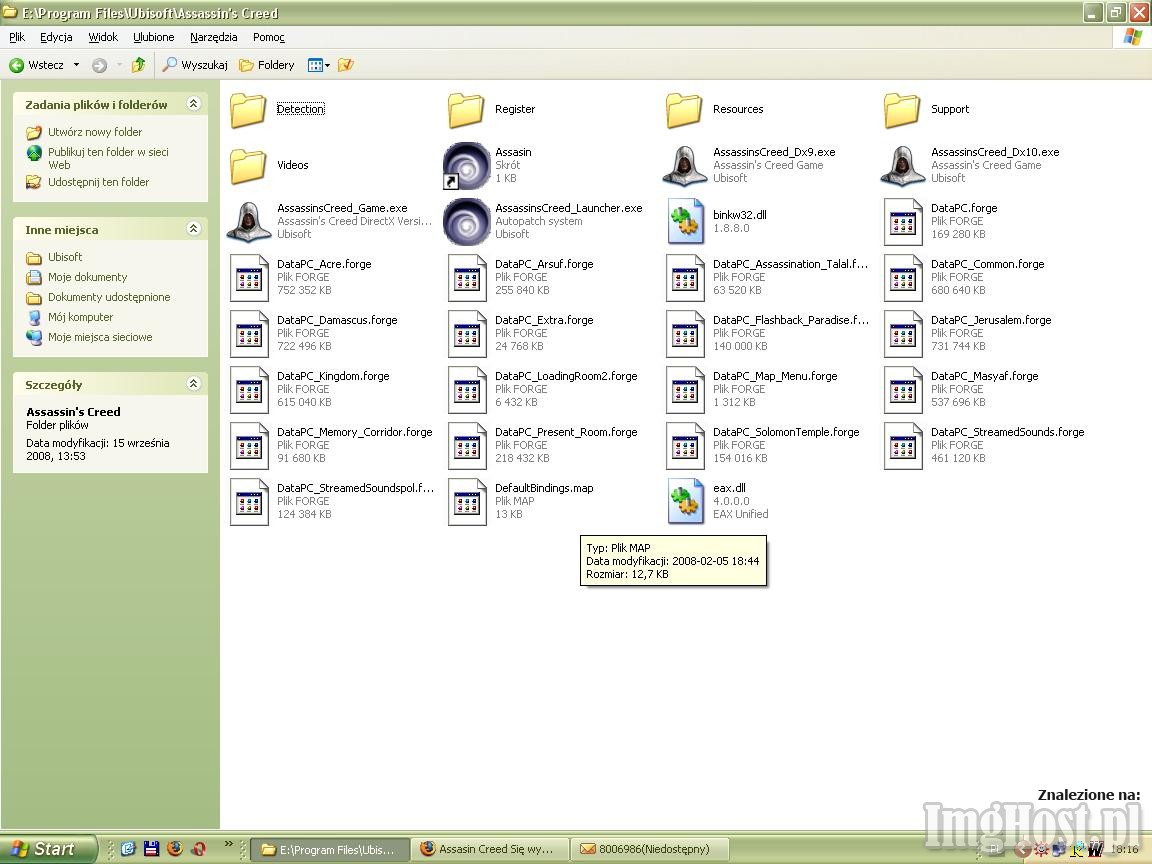The width and height of the screenshot is (1152, 864).
Task: Open the Resources folder icon
Action: (x=684, y=109)
